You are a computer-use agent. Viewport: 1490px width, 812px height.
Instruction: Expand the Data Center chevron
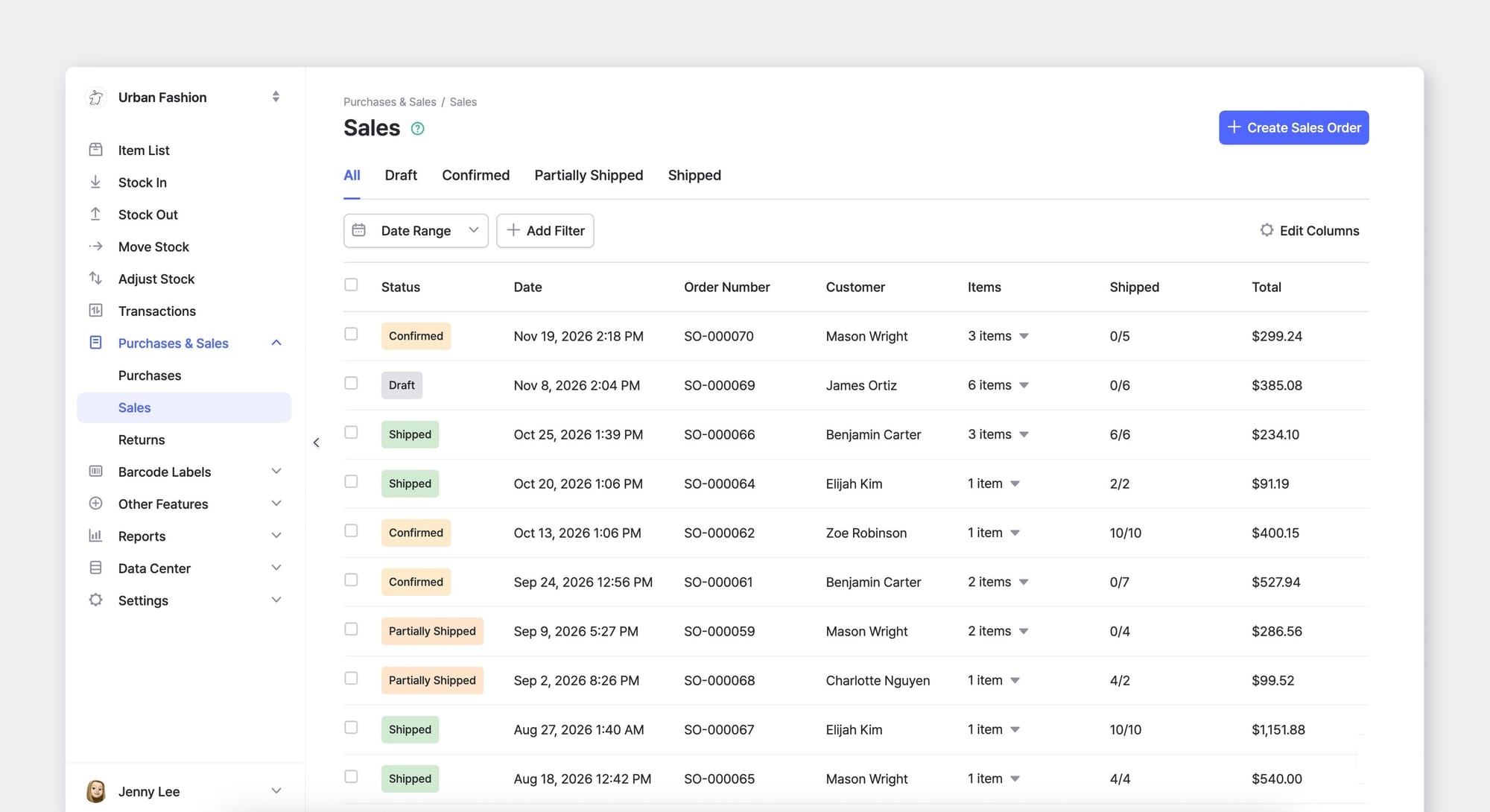pyautogui.click(x=276, y=568)
